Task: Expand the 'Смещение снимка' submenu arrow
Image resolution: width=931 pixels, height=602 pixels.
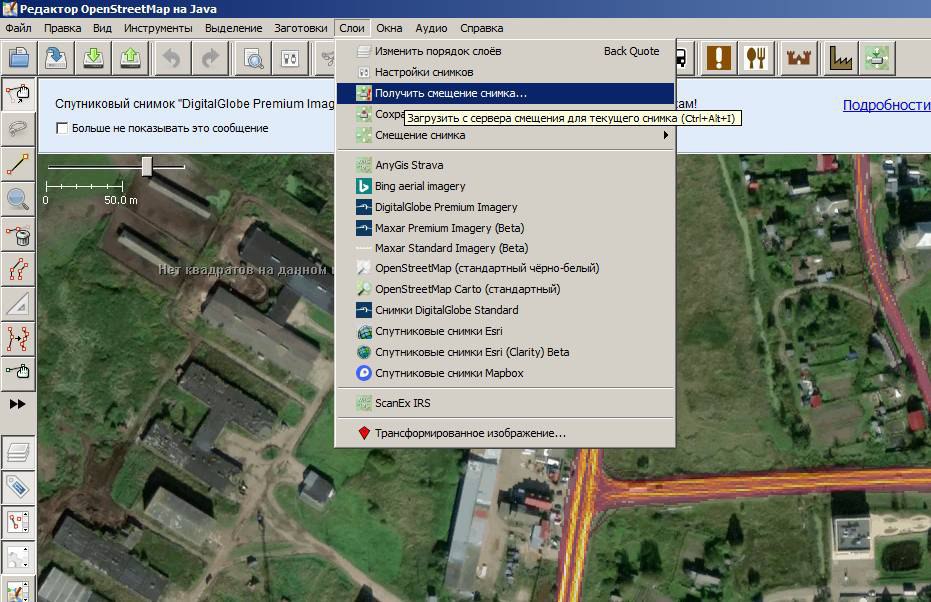Action: pos(666,135)
